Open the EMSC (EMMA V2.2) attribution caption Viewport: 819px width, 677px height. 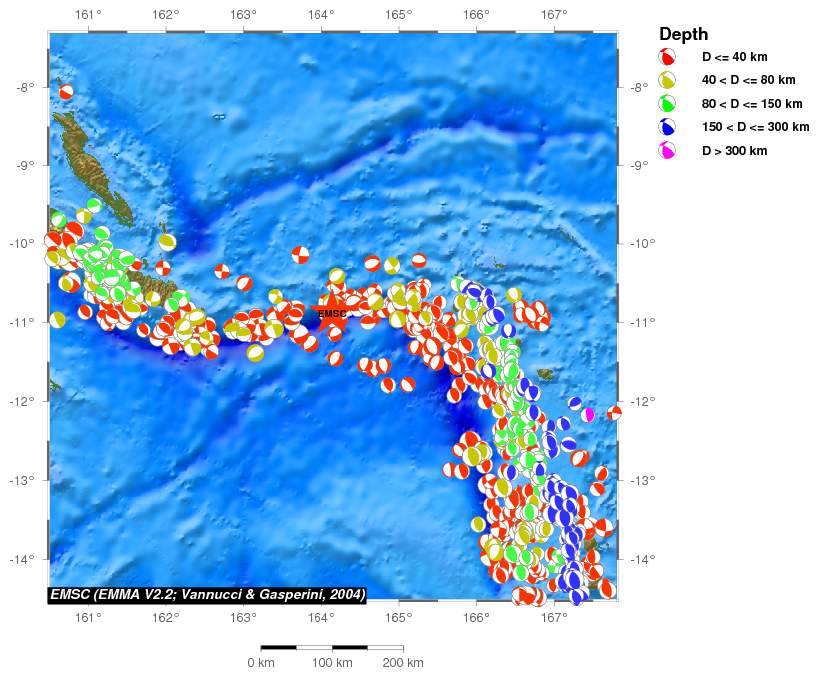tap(207, 594)
